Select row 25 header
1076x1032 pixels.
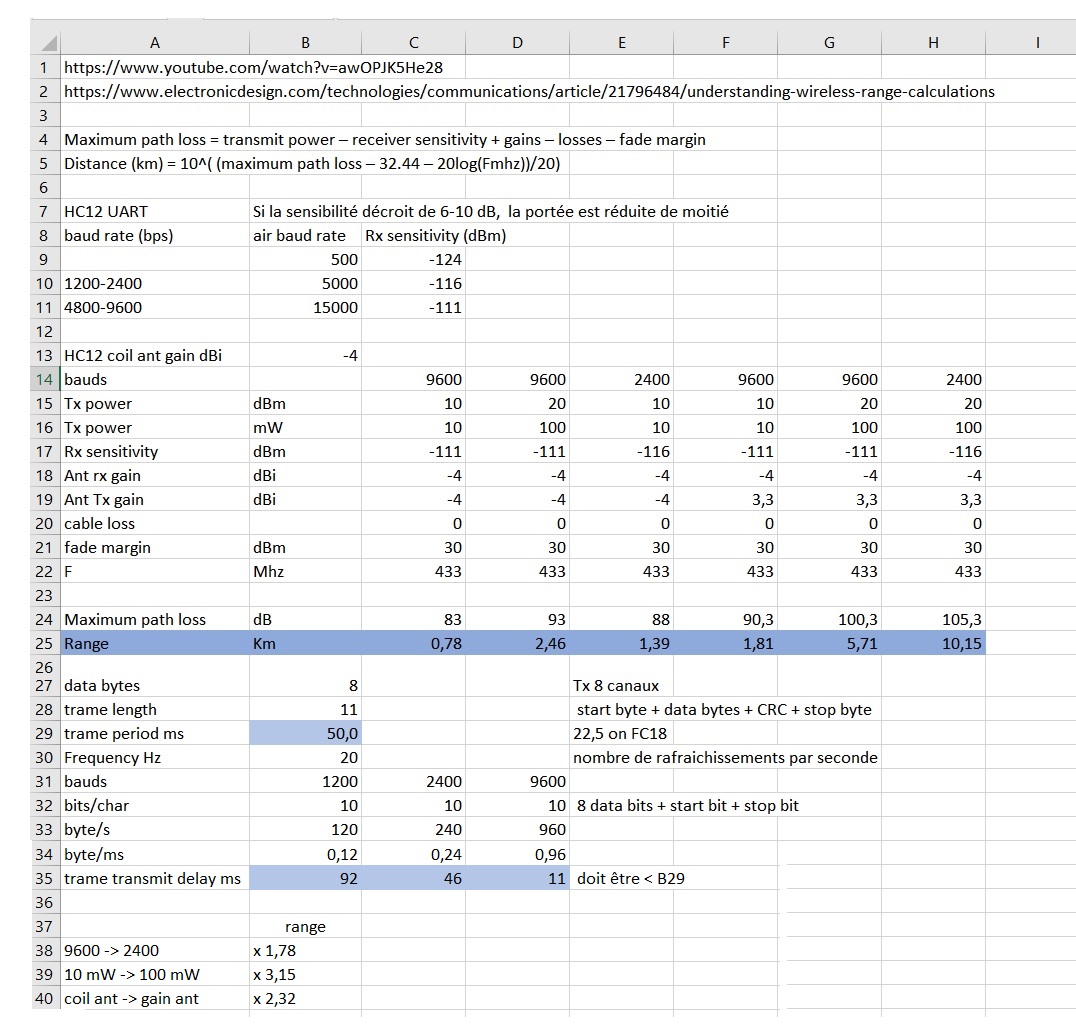45,644
